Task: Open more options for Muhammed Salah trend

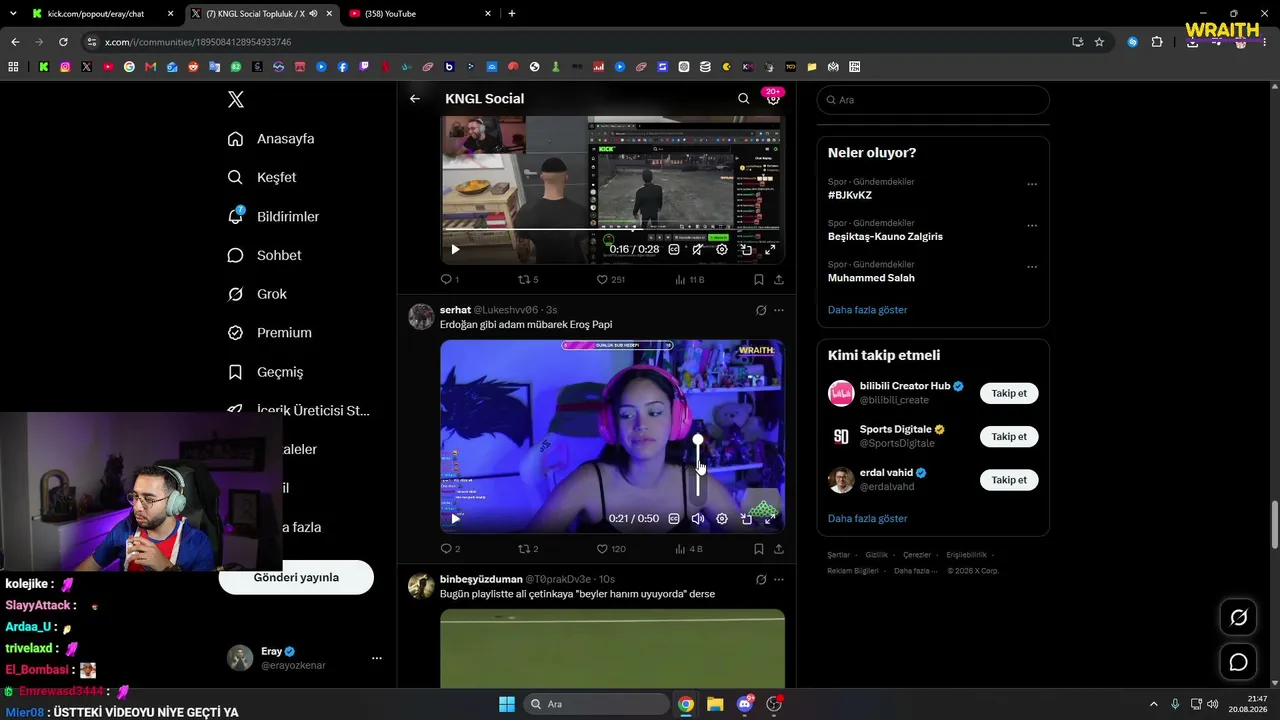Action: [x=1032, y=267]
